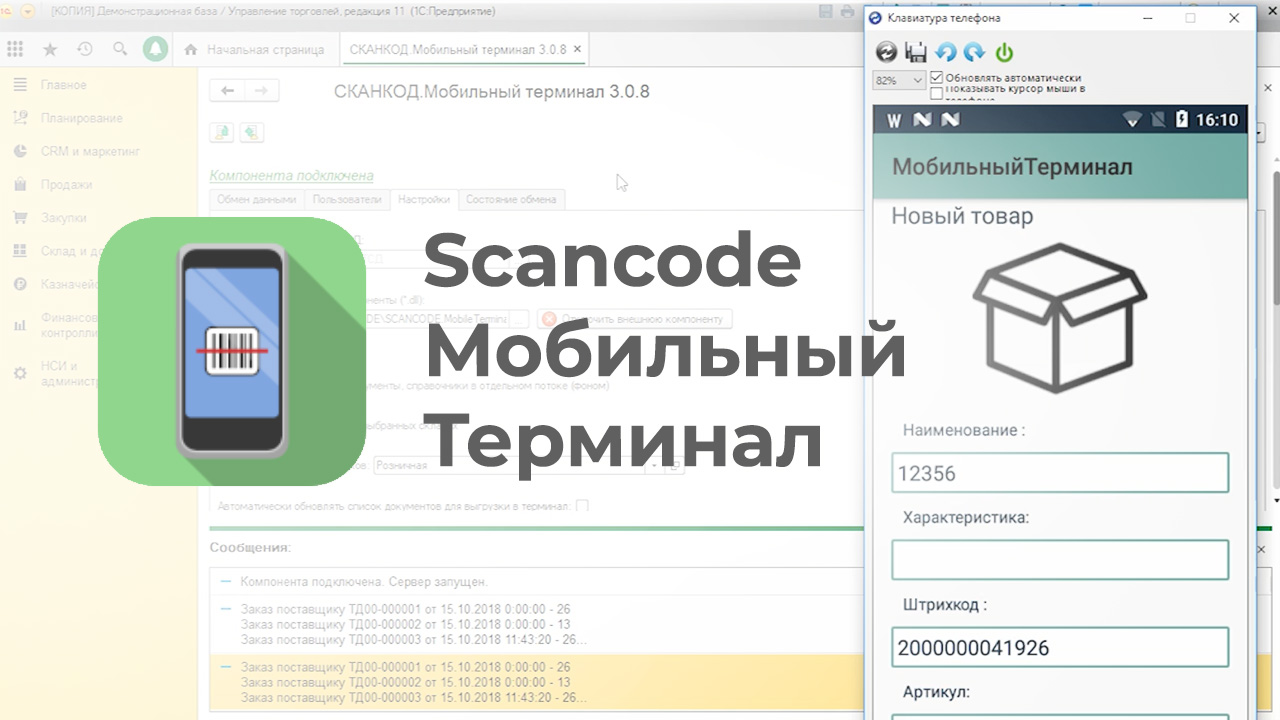This screenshot has height=720, width=1280.
Task: Click the first document icon below navigation arrows
Action: 222,132
